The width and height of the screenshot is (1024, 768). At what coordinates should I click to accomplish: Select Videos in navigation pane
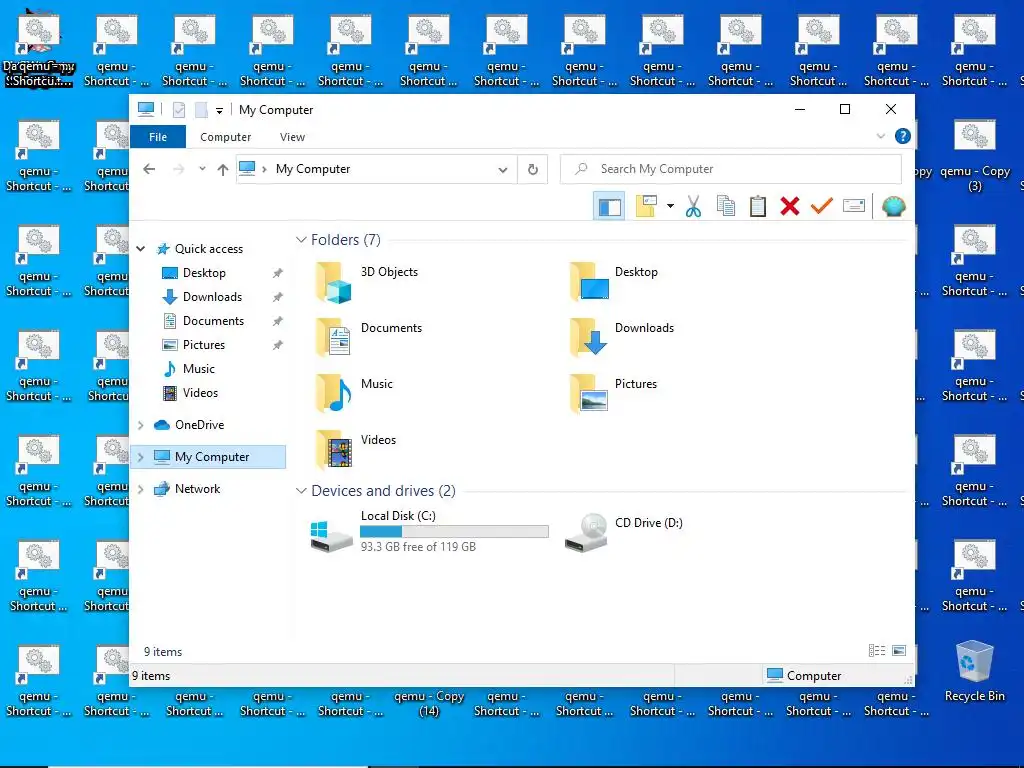click(200, 393)
